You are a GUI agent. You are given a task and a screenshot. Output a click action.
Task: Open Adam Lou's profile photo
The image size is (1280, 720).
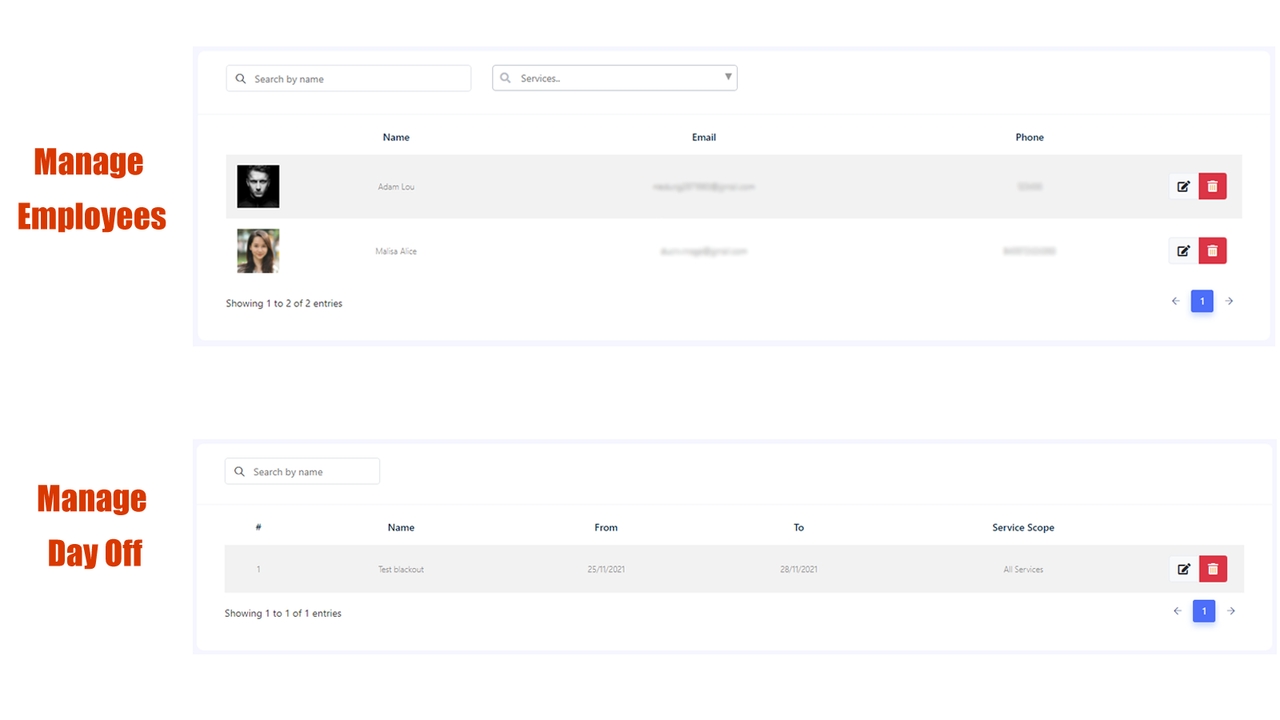tap(258, 187)
